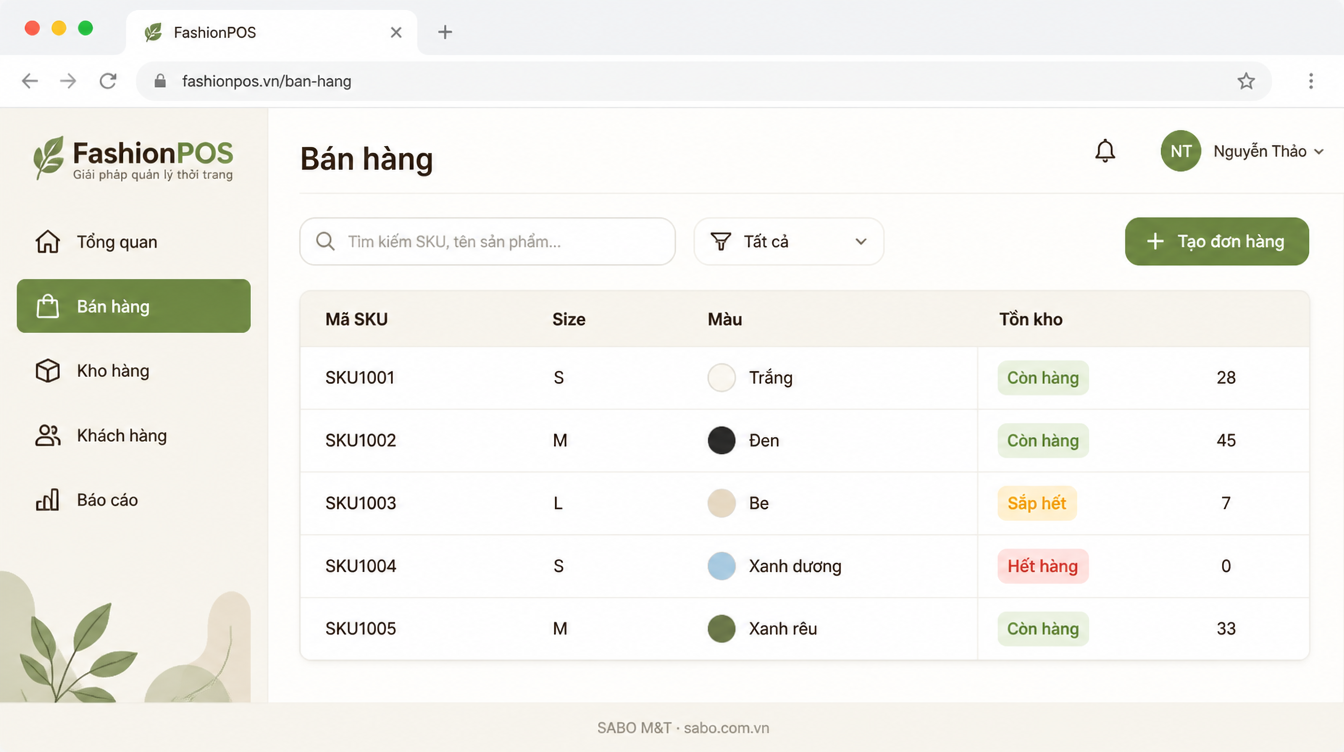Select the SKU1001 cell

(x=360, y=378)
